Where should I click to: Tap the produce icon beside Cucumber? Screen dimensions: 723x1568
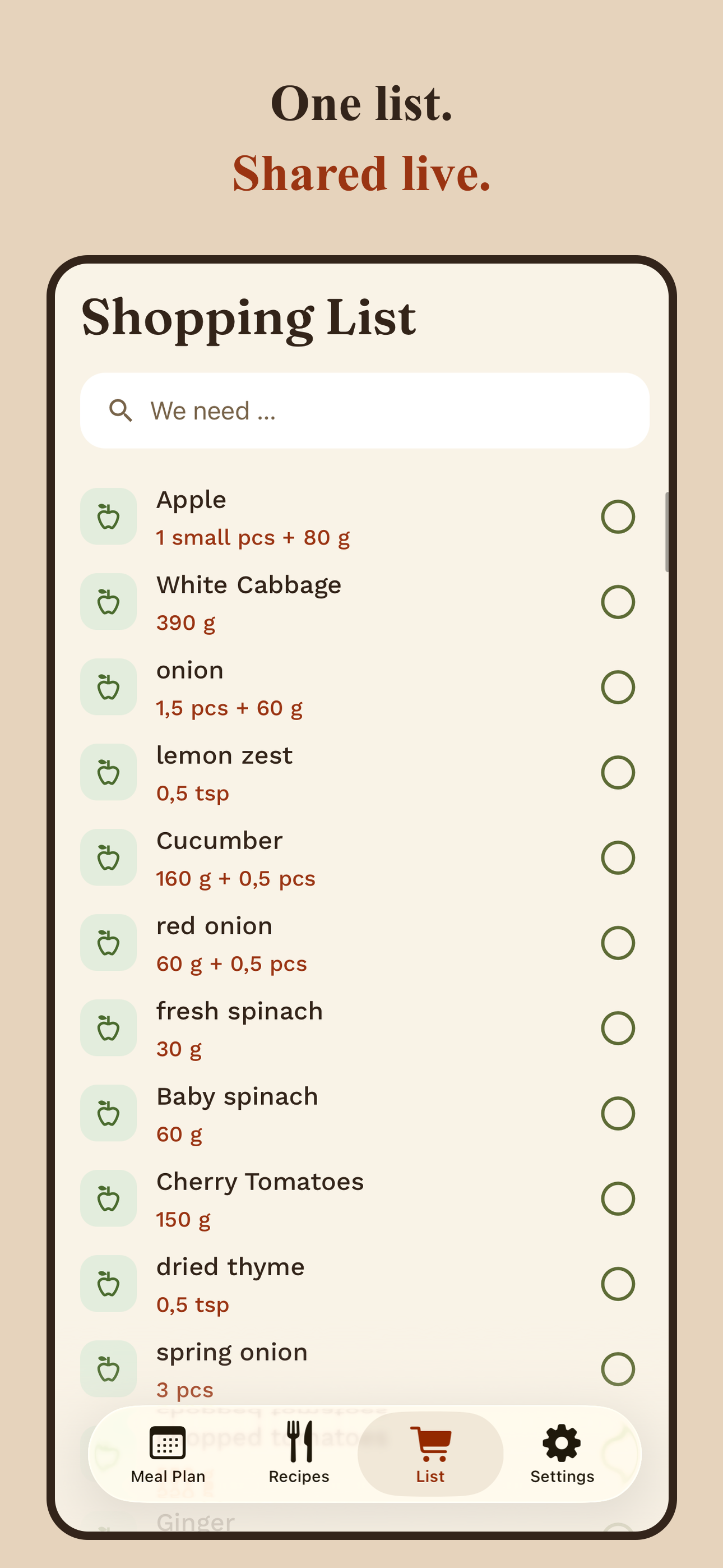(108, 857)
